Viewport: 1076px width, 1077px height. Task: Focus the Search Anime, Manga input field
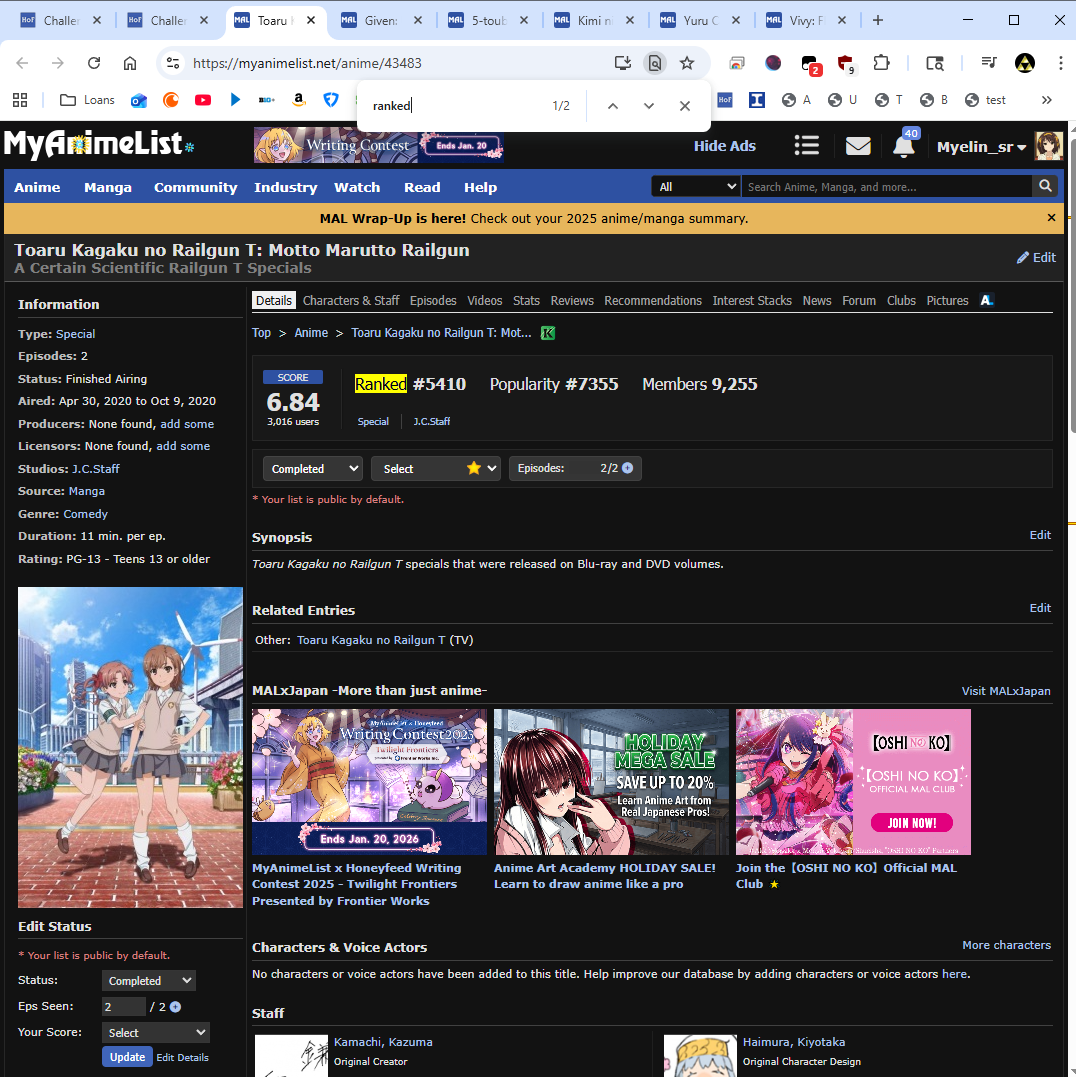point(886,186)
